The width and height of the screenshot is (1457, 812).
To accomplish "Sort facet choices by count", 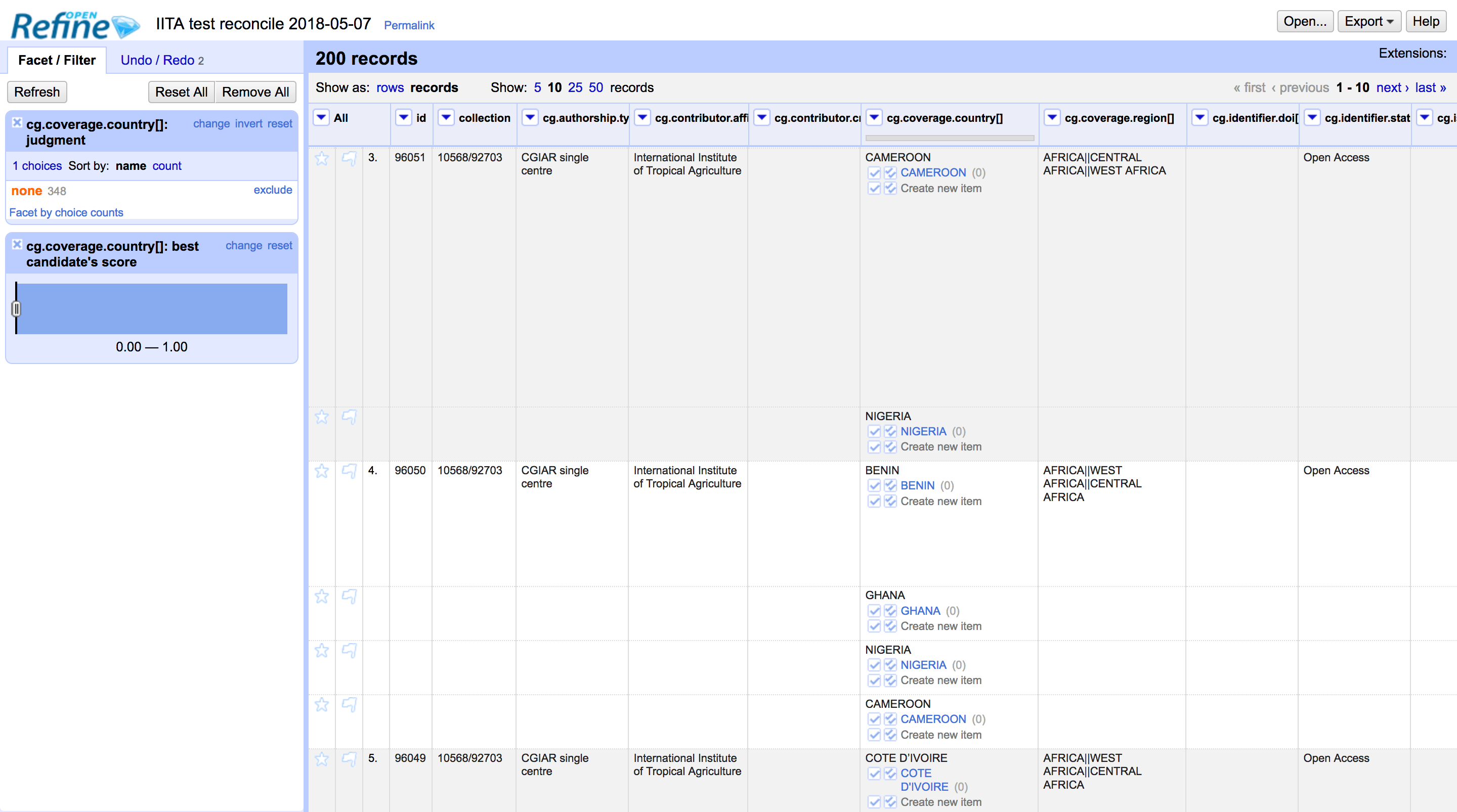I will click(167, 166).
